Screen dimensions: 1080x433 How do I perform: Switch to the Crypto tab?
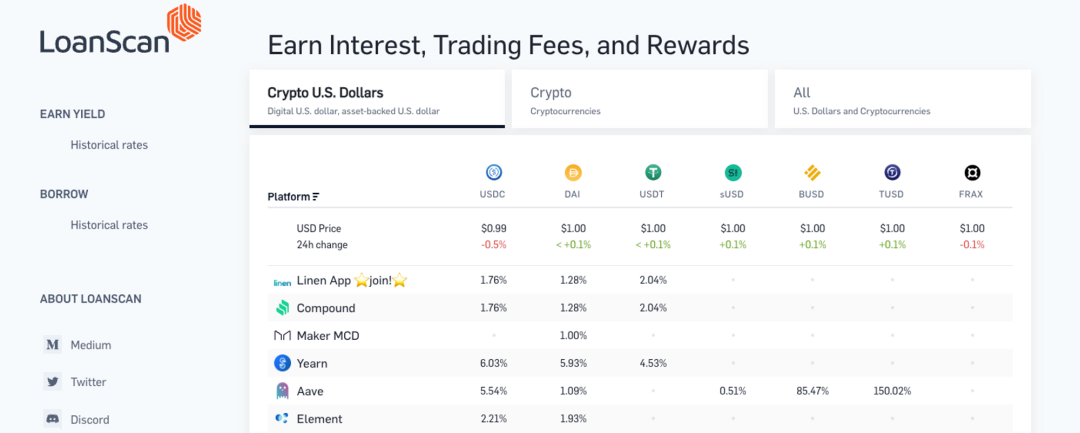639,99
